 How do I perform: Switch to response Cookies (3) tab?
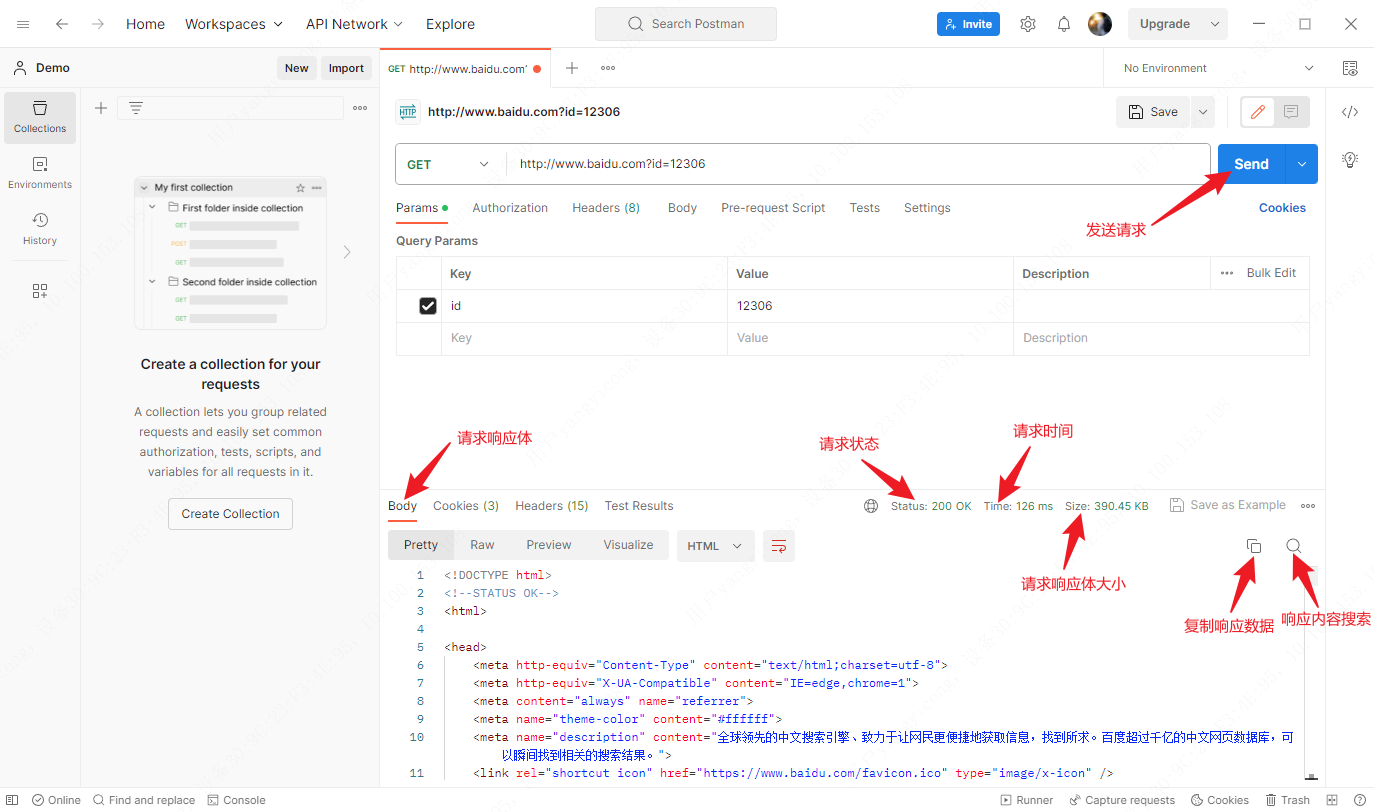466,506
